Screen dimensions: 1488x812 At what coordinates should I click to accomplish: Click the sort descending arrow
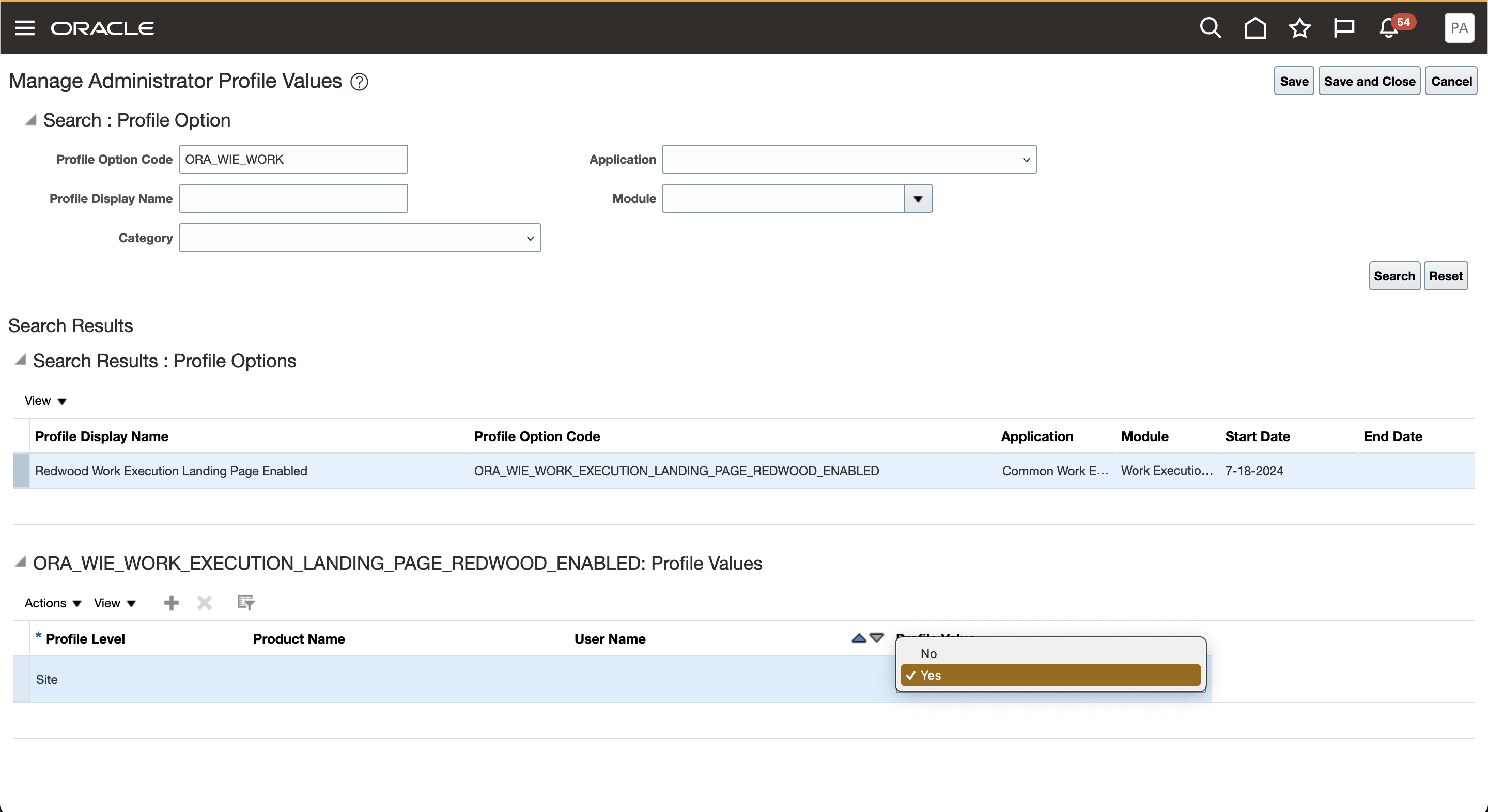[877, 637]
